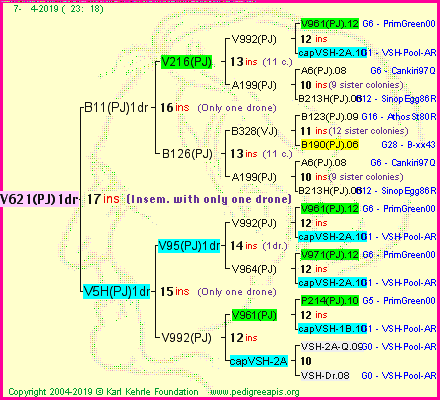Open the green V216(PJ) entry
Screen dimensions: 440x400
tap(186, 62)
